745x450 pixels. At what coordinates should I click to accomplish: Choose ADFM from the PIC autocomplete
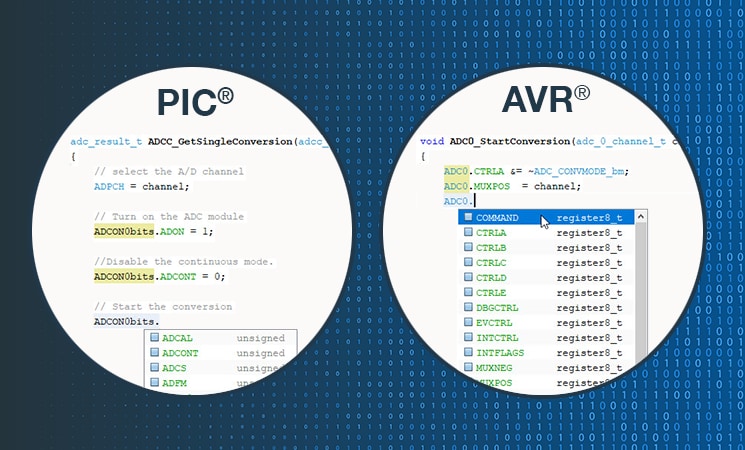point(174,383)
